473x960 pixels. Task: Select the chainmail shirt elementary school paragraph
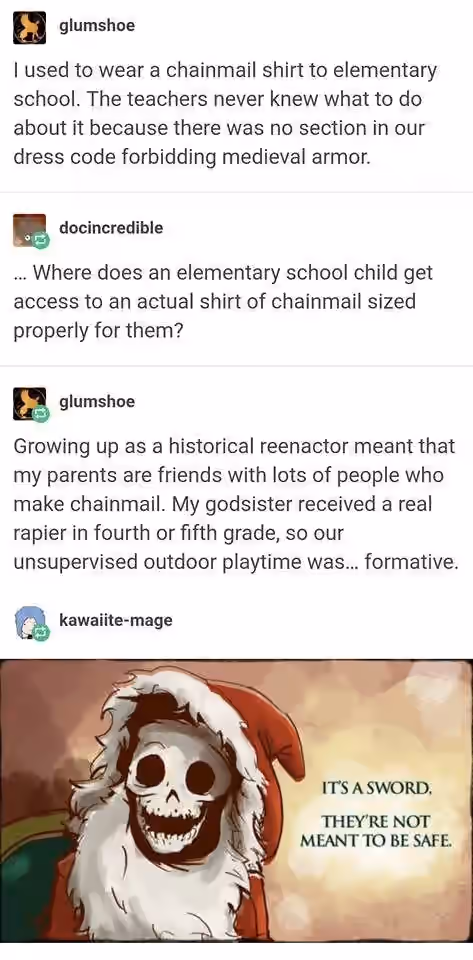pos(226,114)
